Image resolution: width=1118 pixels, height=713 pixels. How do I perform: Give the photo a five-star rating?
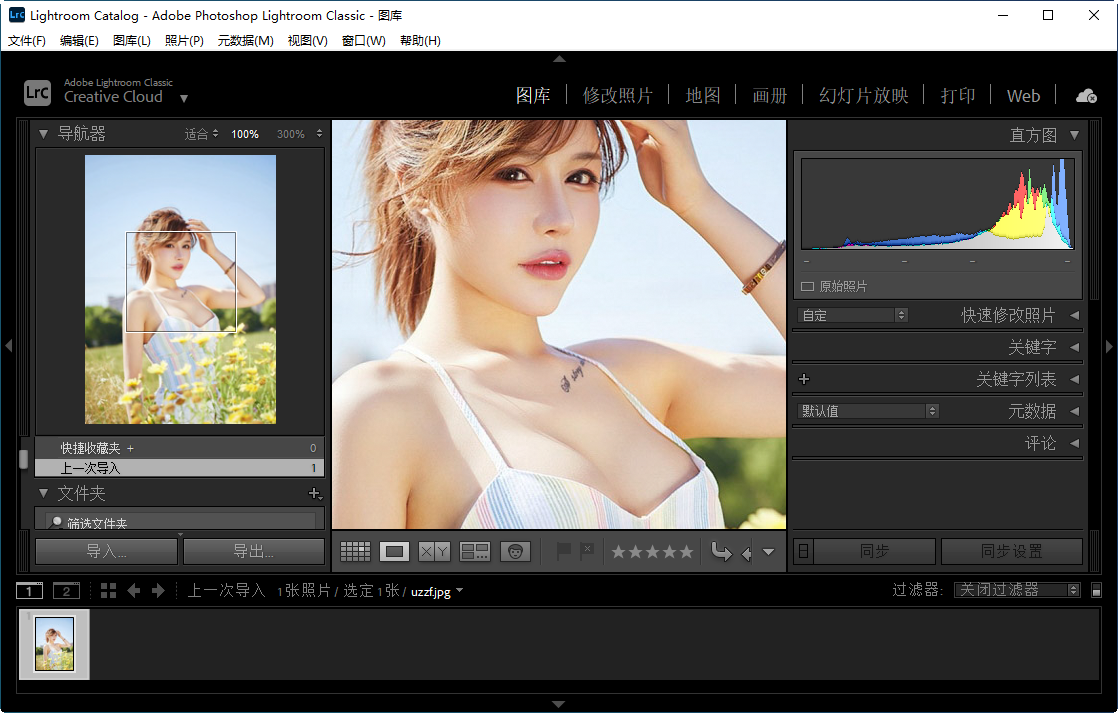(686, 550)
